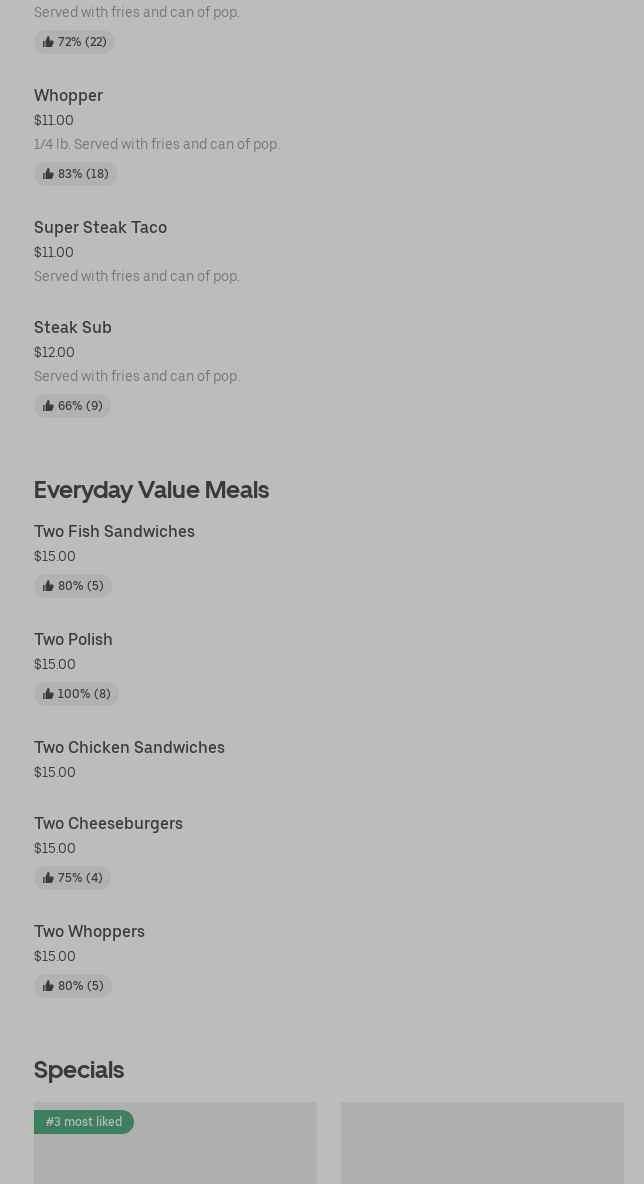The height and width of the screenshot is (1184, 644).
Task: Click thumbs-up icon under Two Whoppers
Action: (48, 986)
